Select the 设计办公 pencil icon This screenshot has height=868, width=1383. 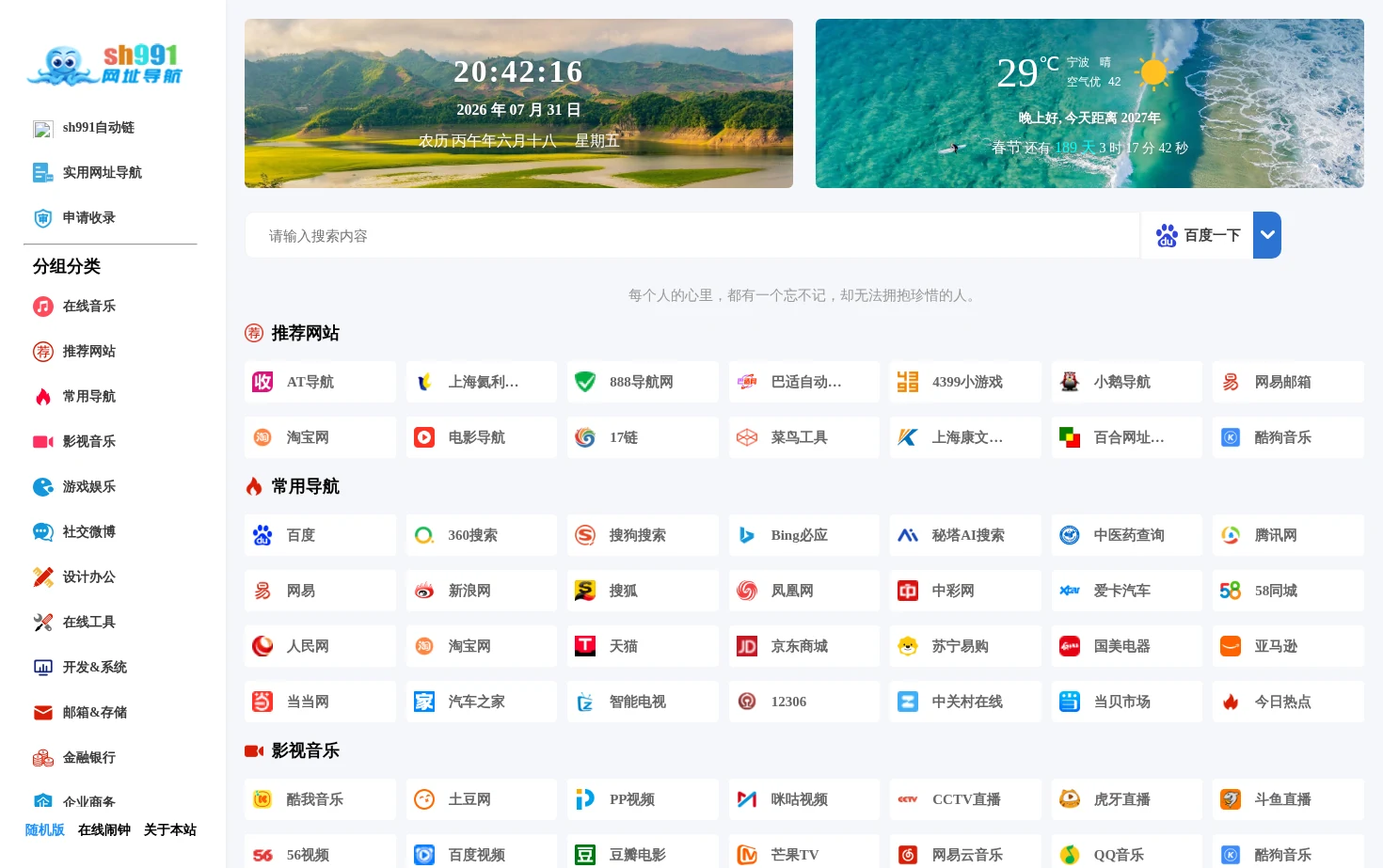coord(43,577)
